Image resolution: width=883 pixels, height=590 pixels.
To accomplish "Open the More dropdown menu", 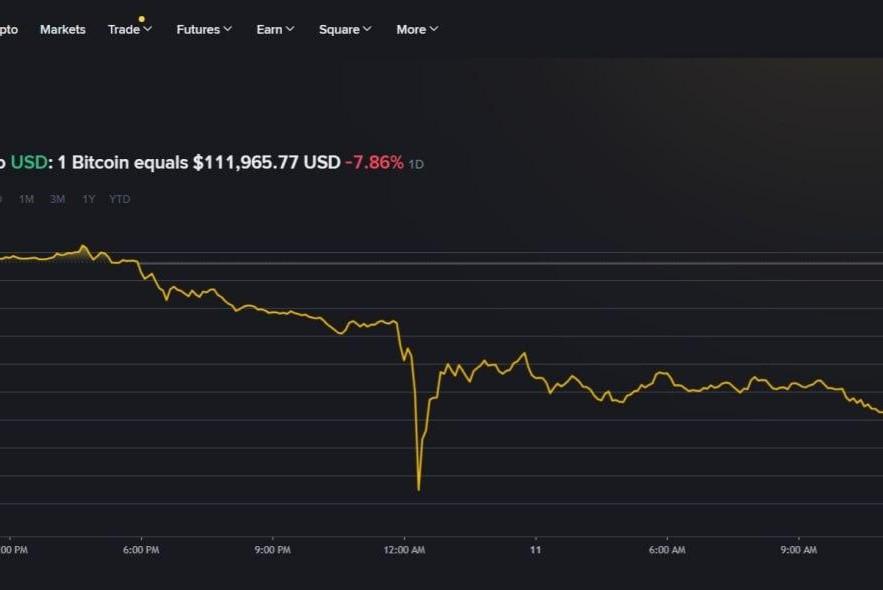I will [x=416, y=30].
